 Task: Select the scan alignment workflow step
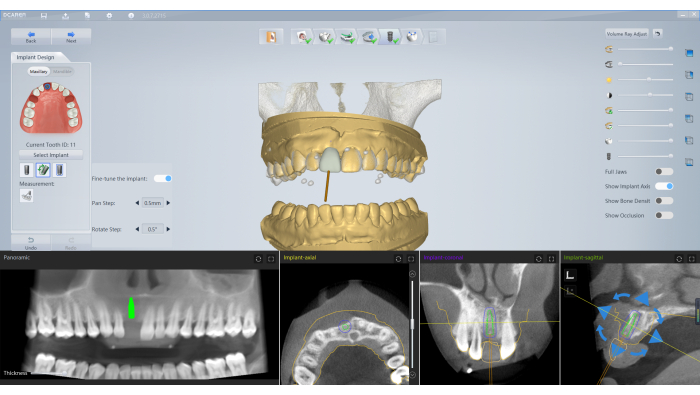347,37
